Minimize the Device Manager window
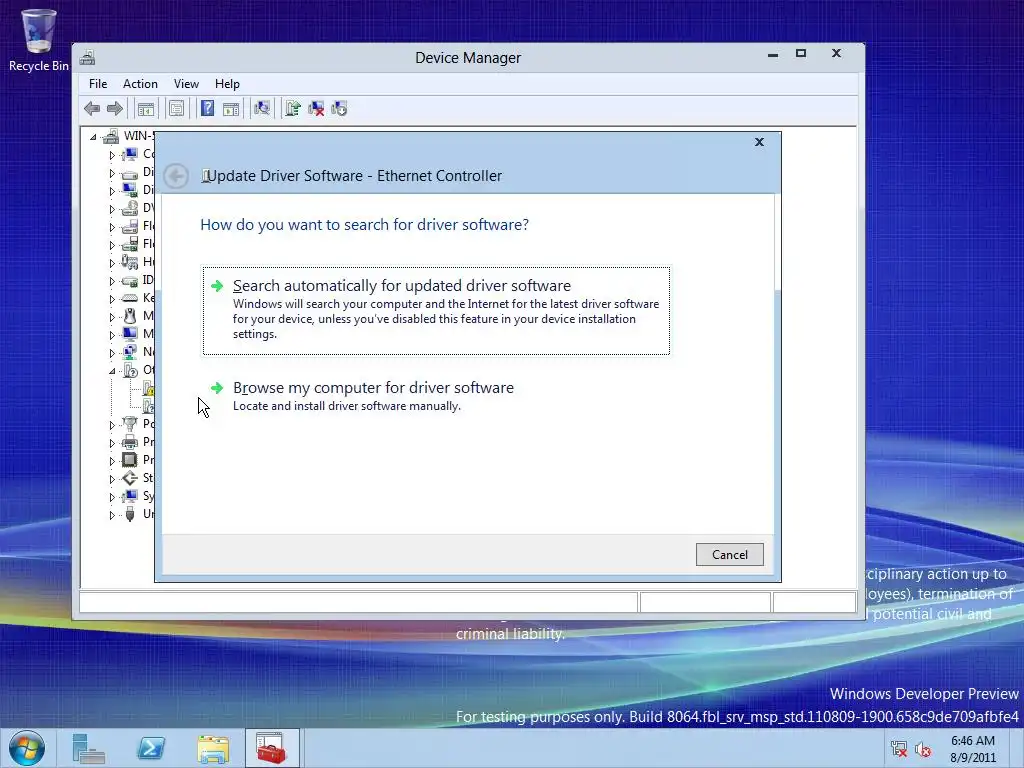The height and width of the screenshot is (768, 1024). click(773, 55)
